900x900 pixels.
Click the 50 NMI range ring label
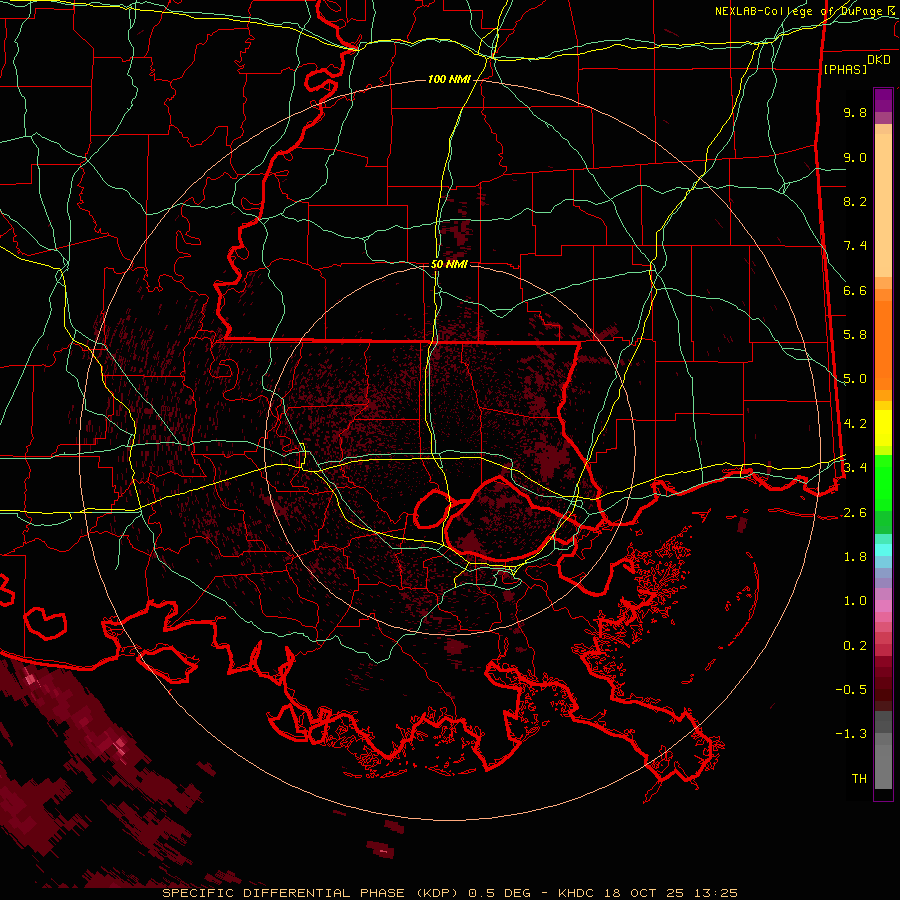click(449, 264)
